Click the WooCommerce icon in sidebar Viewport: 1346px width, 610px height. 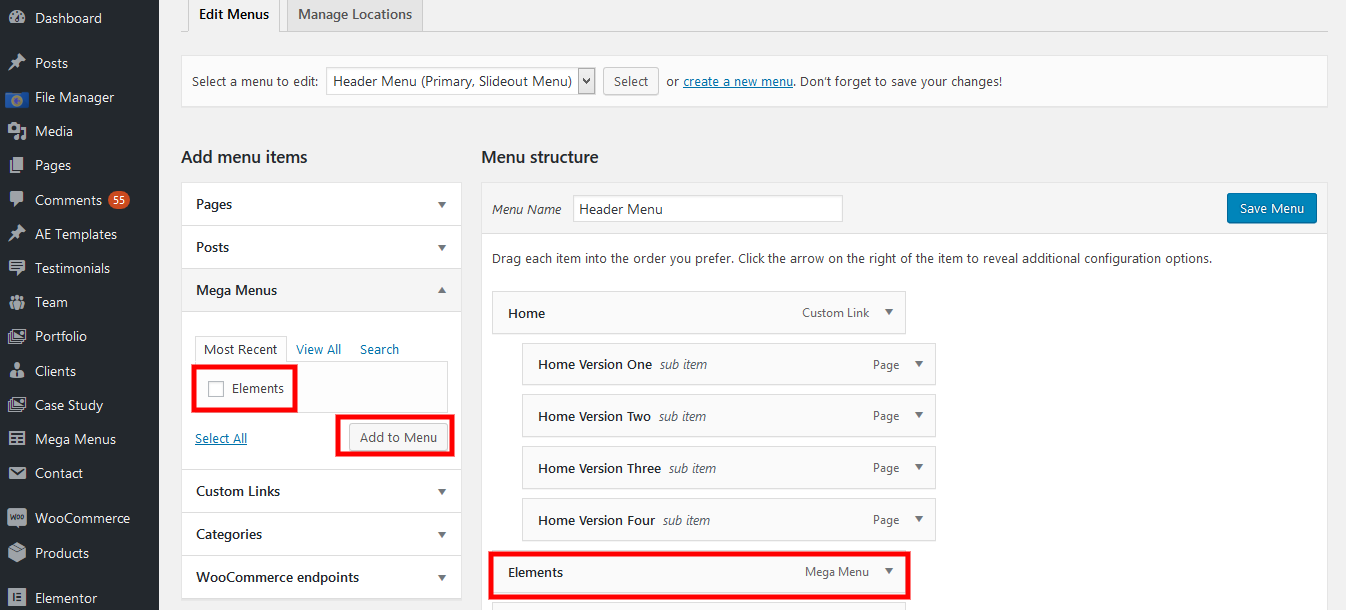click(x=16, y=518)
